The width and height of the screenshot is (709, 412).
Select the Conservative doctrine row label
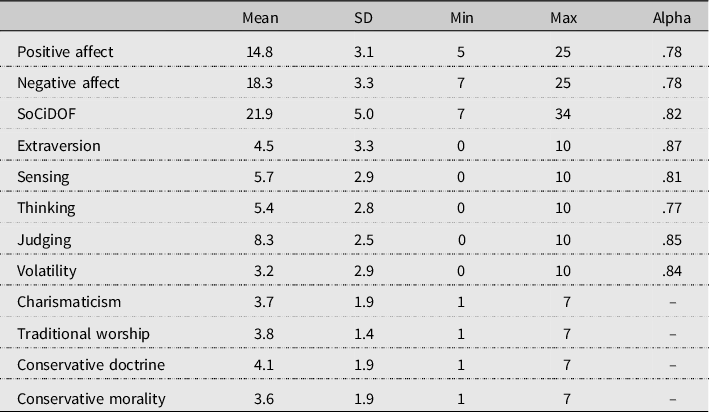click(x=91, y=365)
